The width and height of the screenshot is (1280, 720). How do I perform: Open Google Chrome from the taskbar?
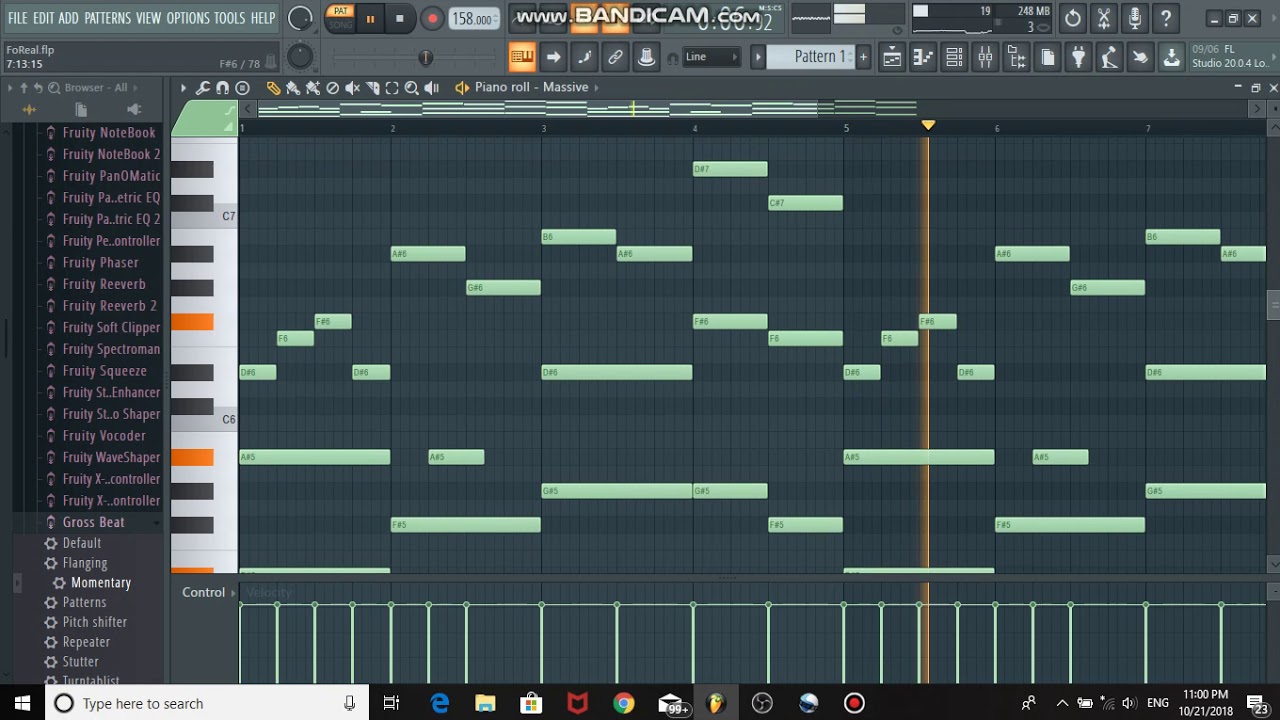(623, 704)
